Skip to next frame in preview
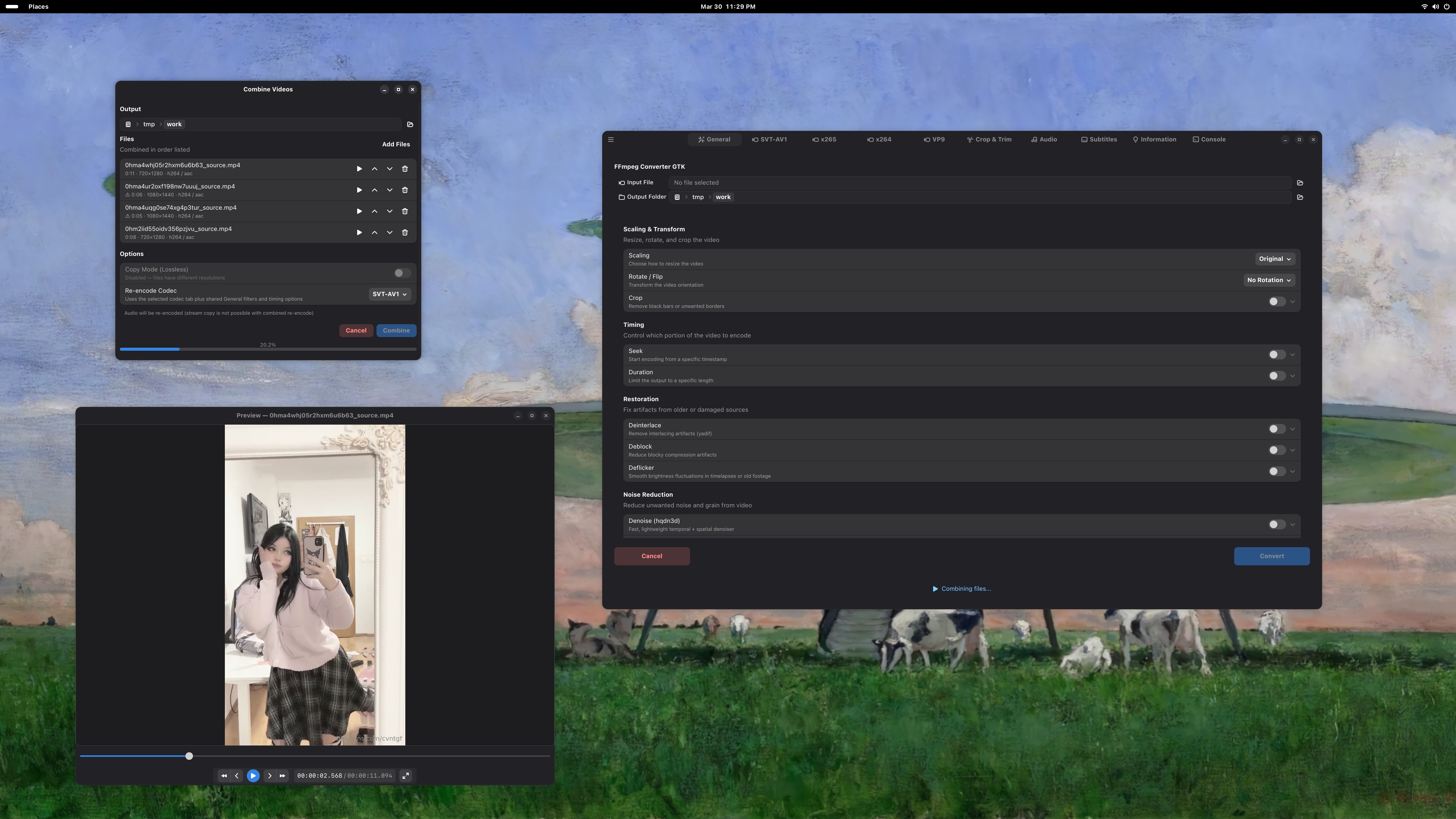1456x819 pixels. pos(270,775)
